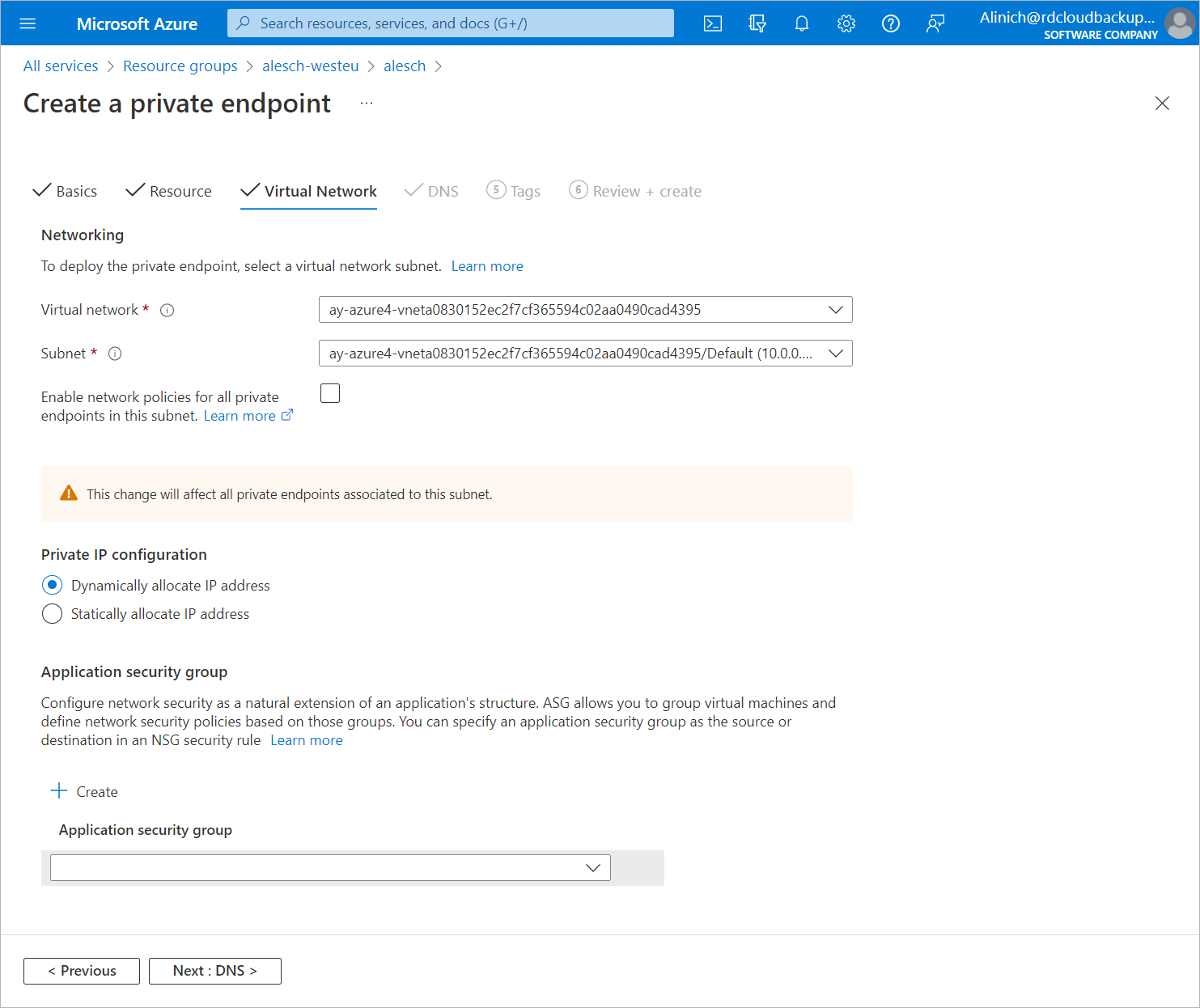Open the Azure portal hamburger menu
The image size is (1200, 1008).
[x=28, y=23]
